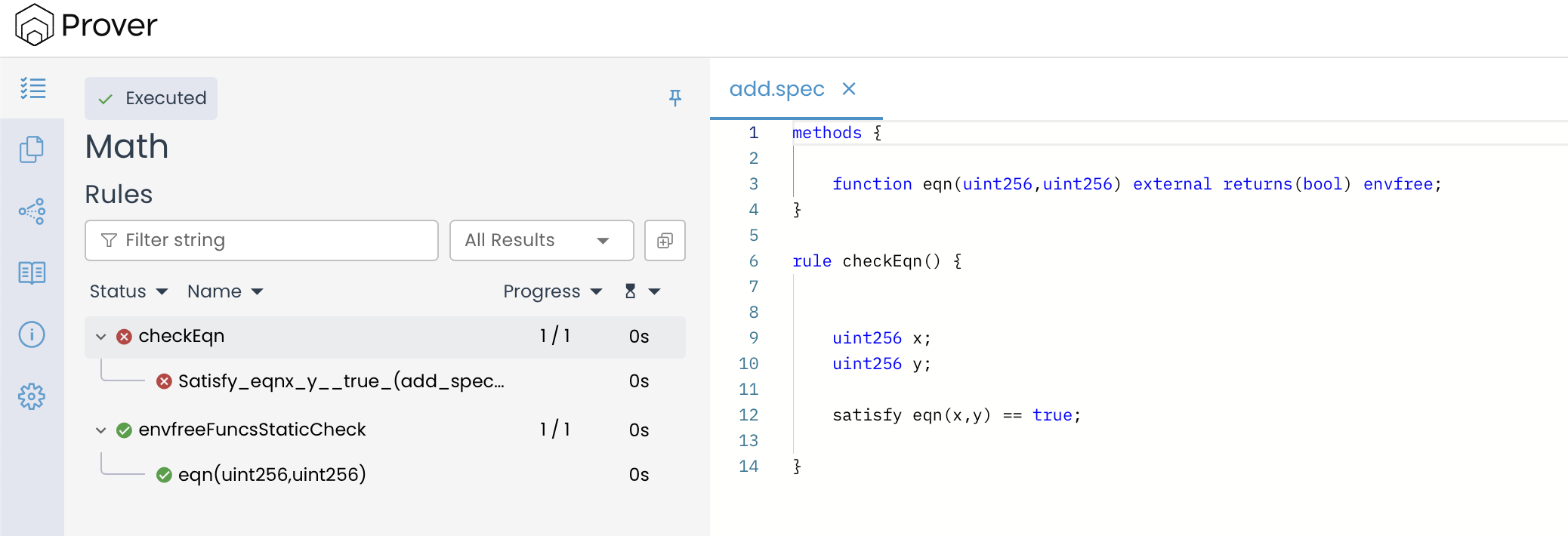The height and width of the screenshot is (536, 1568).
Task: Sort by the Name column
Action: point(224,291)
